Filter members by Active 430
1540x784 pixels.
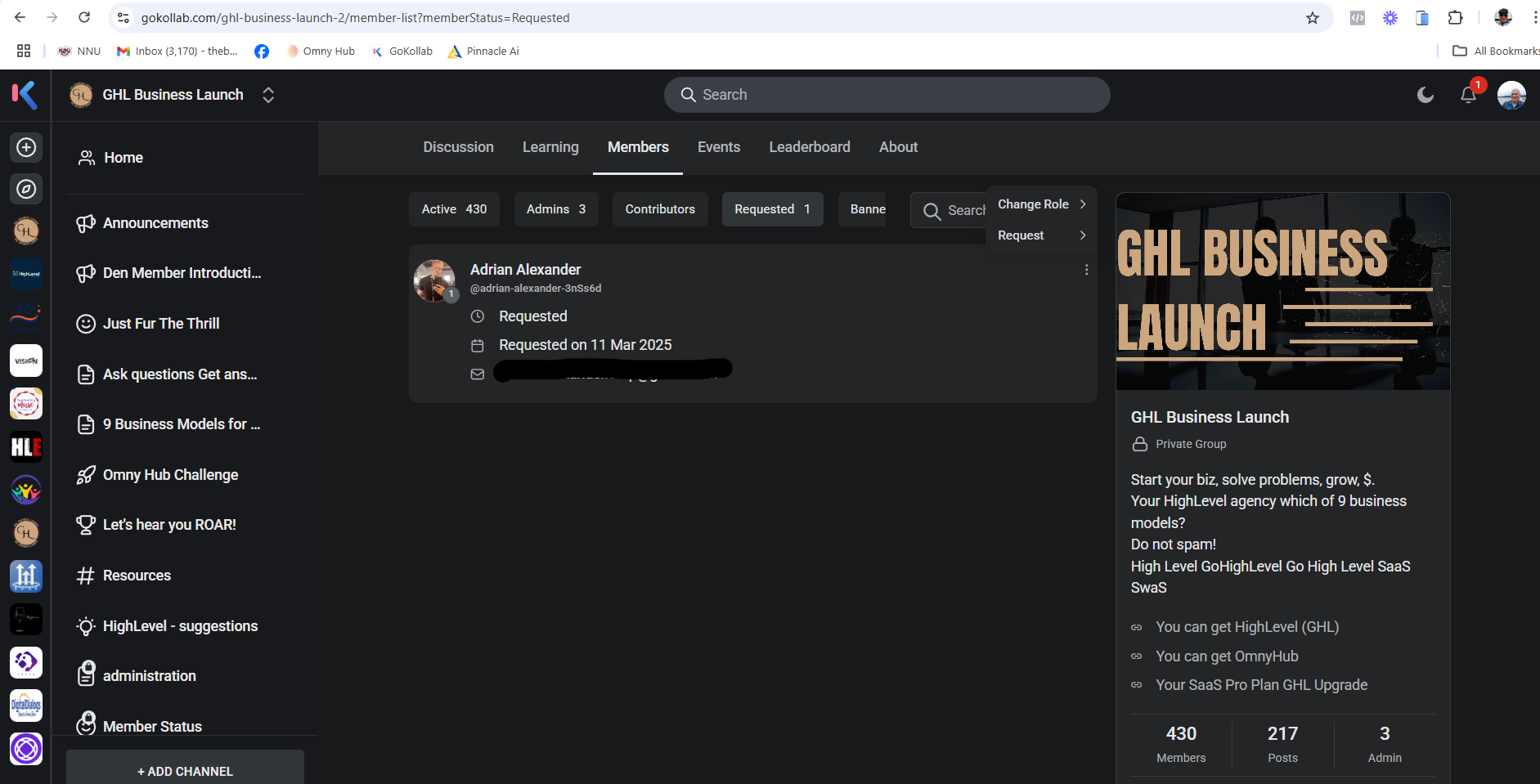click(454, 209)
